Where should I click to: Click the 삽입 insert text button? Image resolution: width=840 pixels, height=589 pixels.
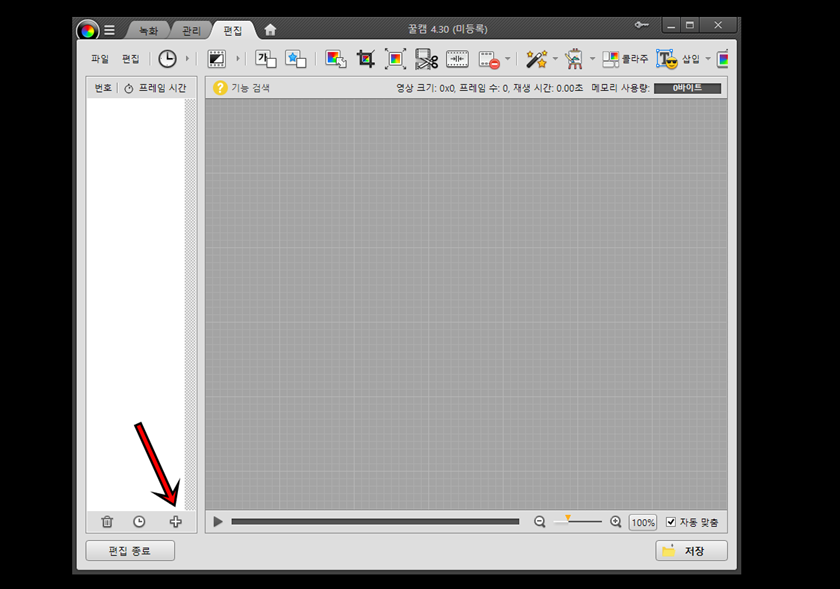pyautogui.click(x=678, y=59)
